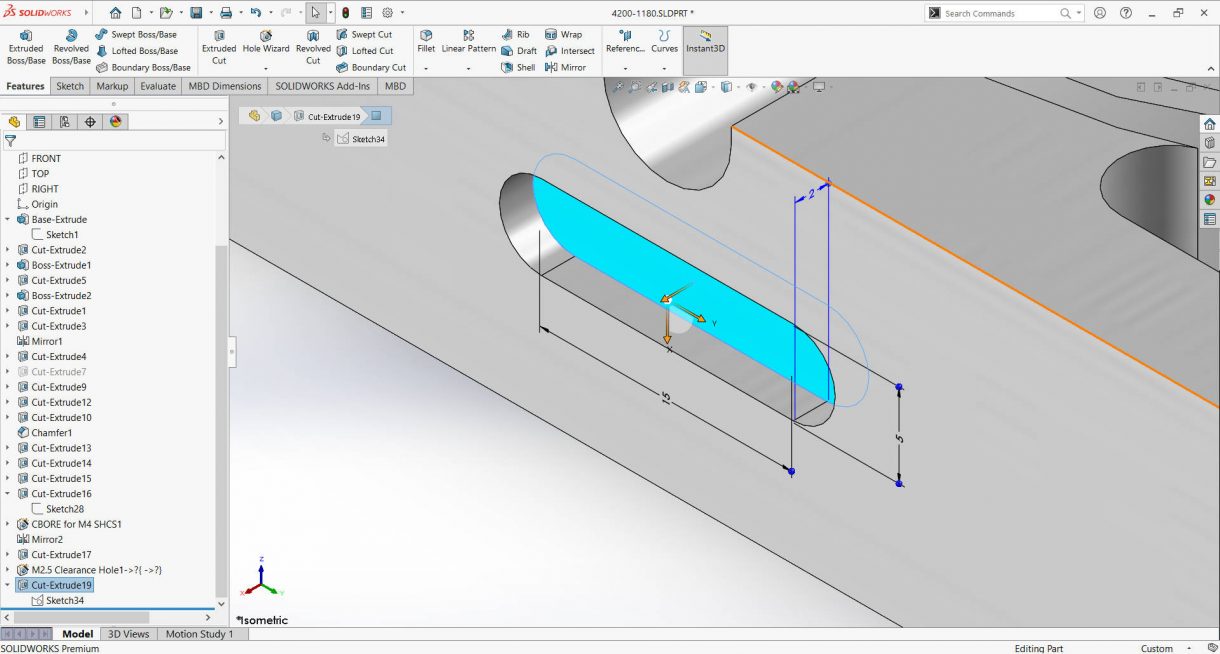Screen dimensions: 1220x654
Task: Open the Options gear icon
Action: pos(387,13)
